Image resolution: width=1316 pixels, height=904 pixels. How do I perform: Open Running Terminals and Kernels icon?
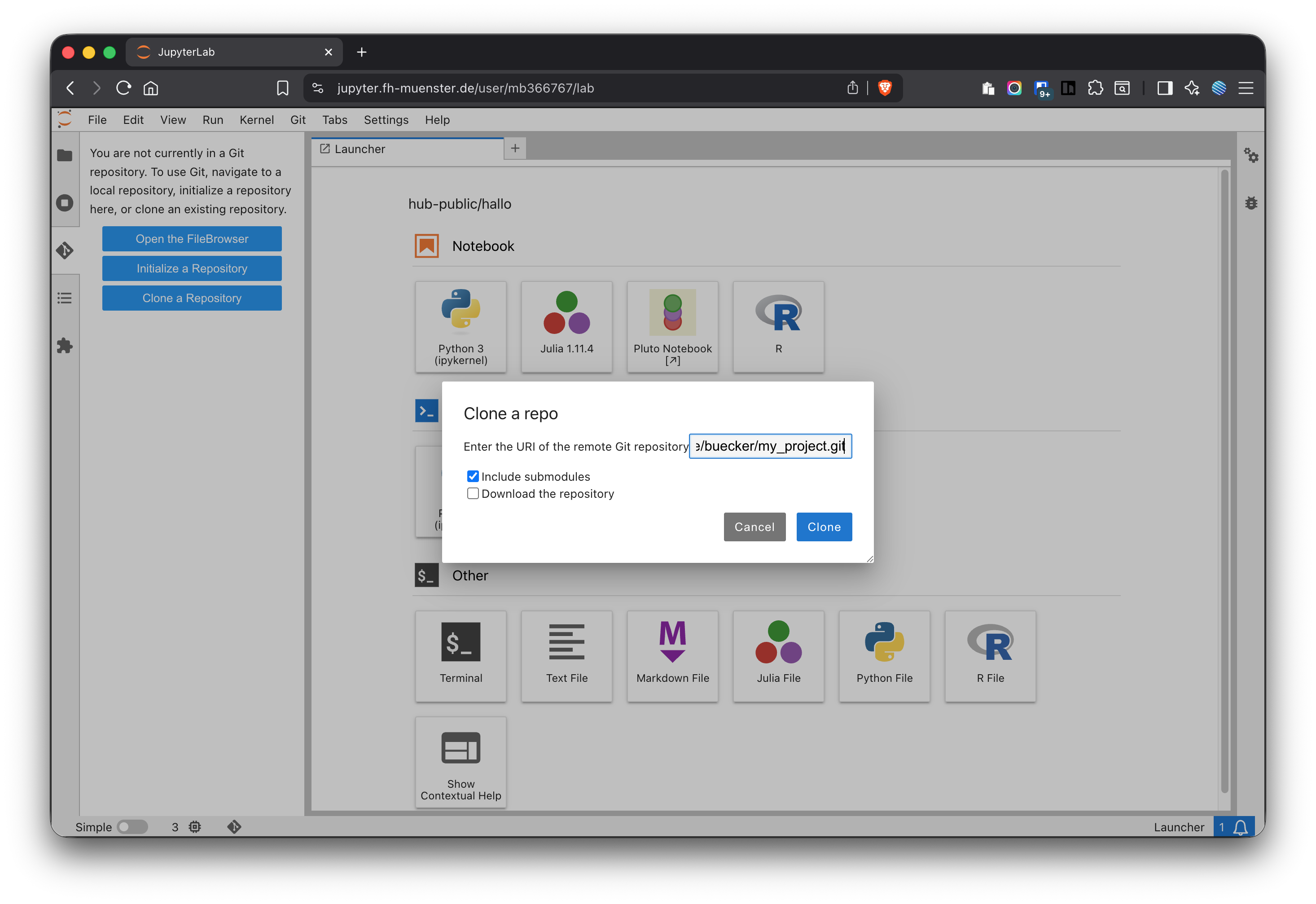pyautogui.click(x=65, y=203)
